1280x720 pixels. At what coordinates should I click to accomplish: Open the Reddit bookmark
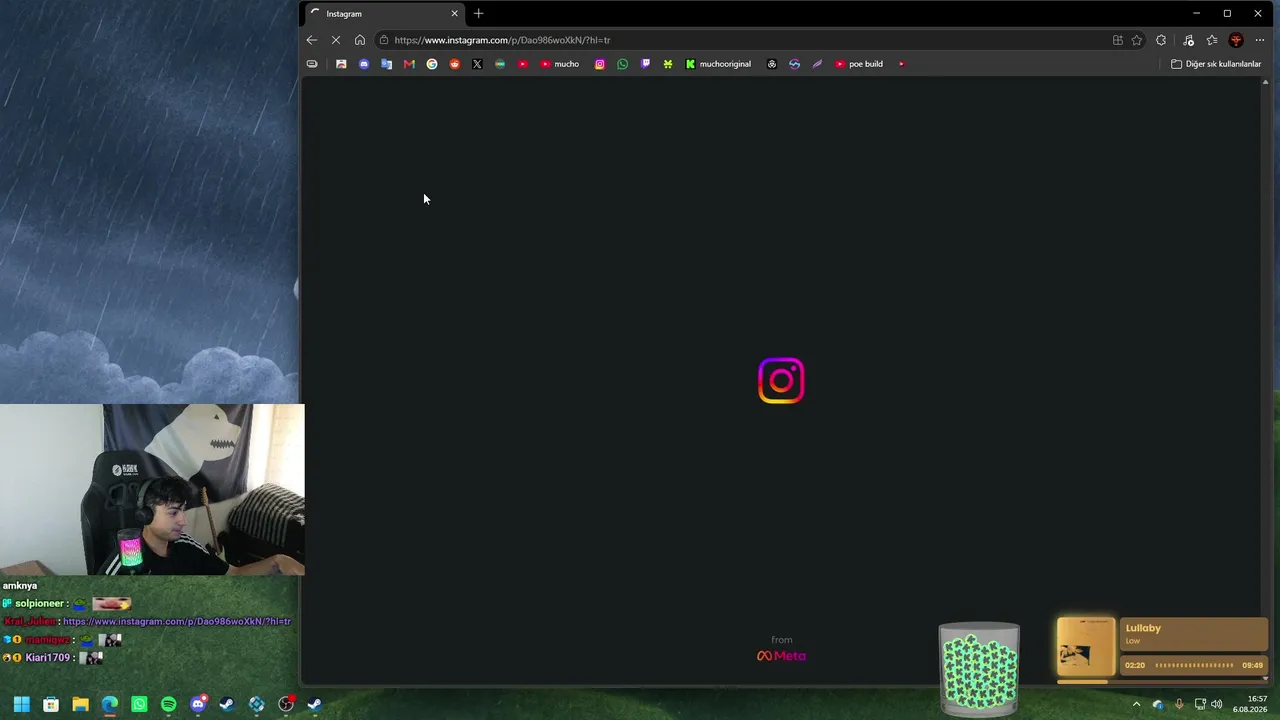[x=455, y=64]
